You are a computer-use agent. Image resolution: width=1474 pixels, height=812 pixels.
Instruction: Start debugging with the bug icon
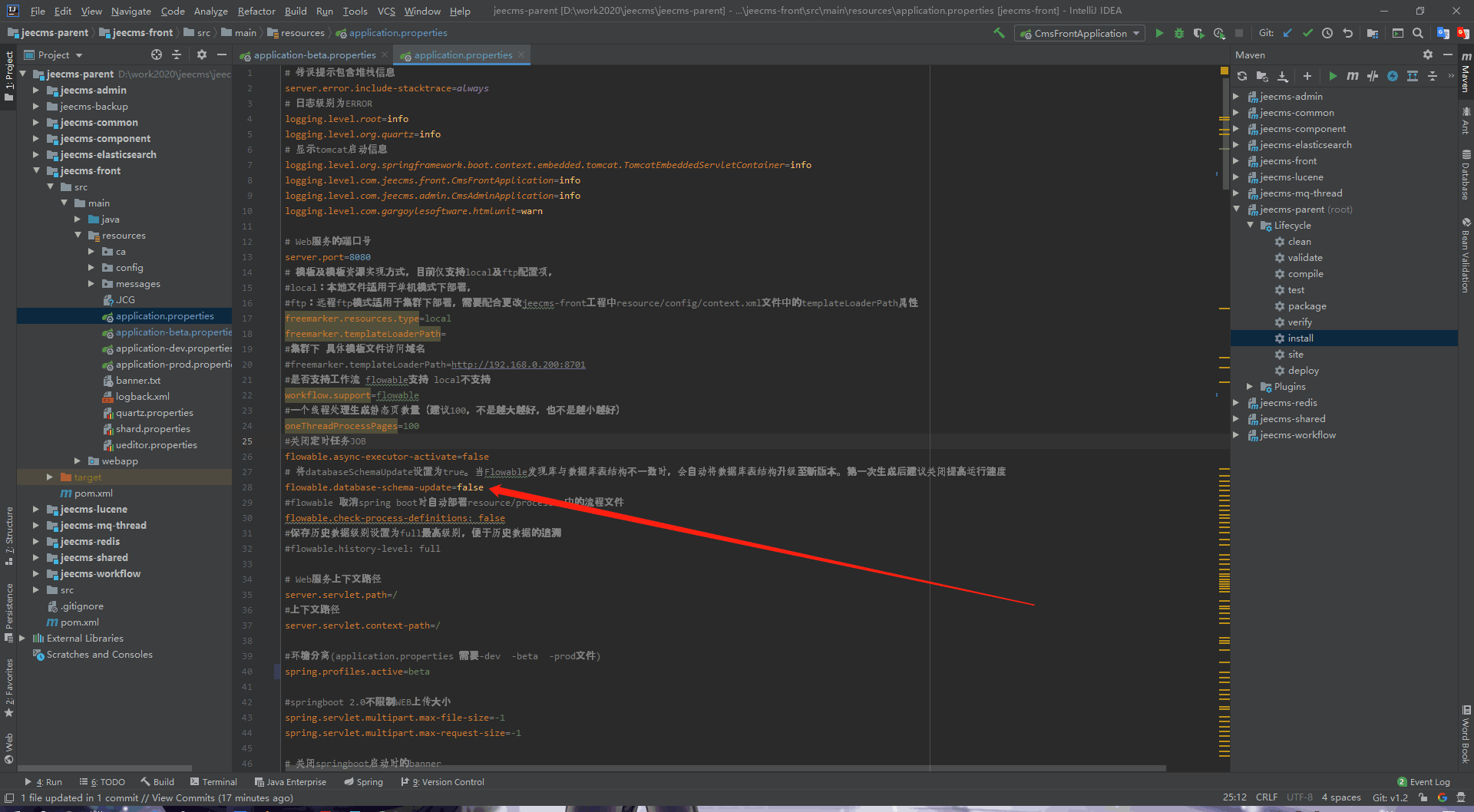pyautogui.click(x=1179, y=33)
